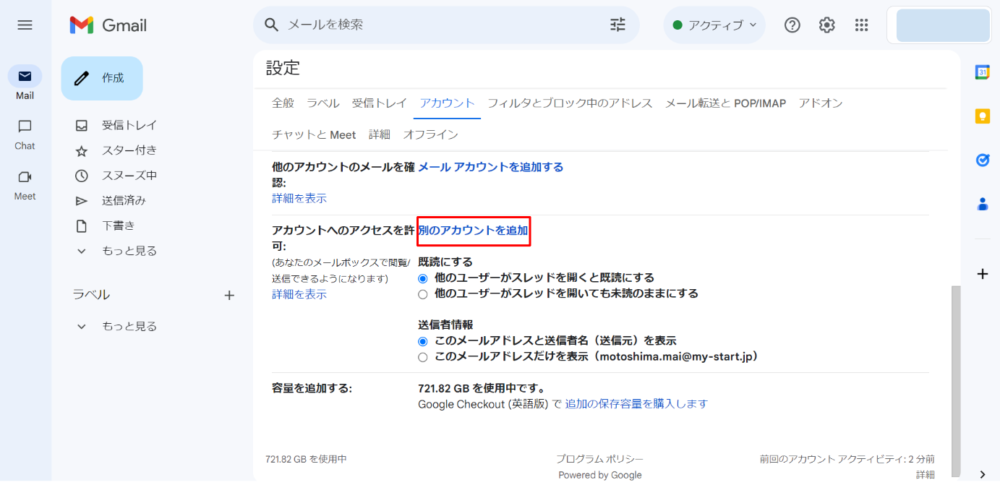Screen dimensions: 1000x485
Task: Open Google Keep side panel icon
Action: coord(982,116)
